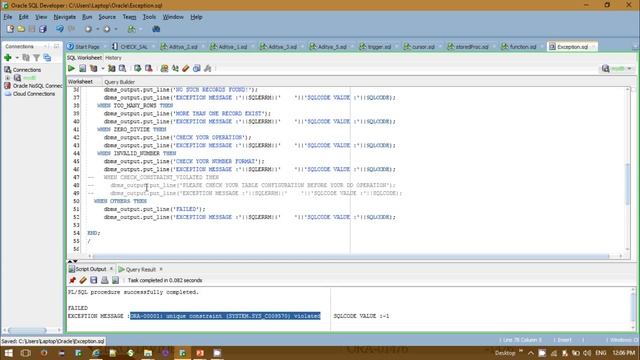The image size is (640, 360).
Task: Open the Tools menu
Action: pos(149,17)
